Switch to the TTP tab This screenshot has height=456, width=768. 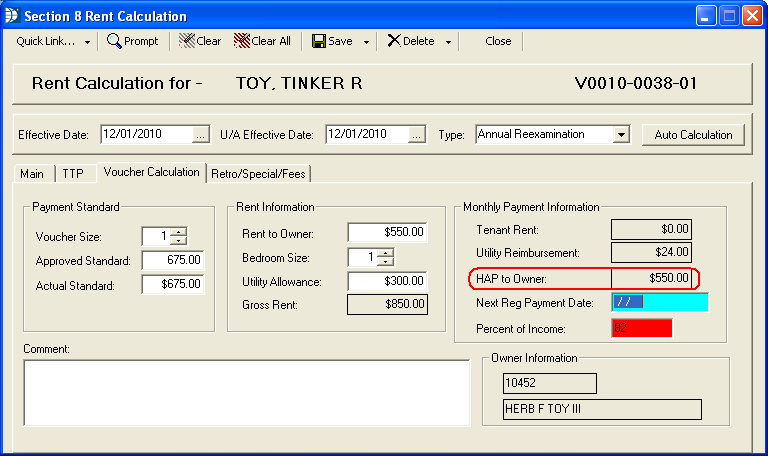coord(73,174)
